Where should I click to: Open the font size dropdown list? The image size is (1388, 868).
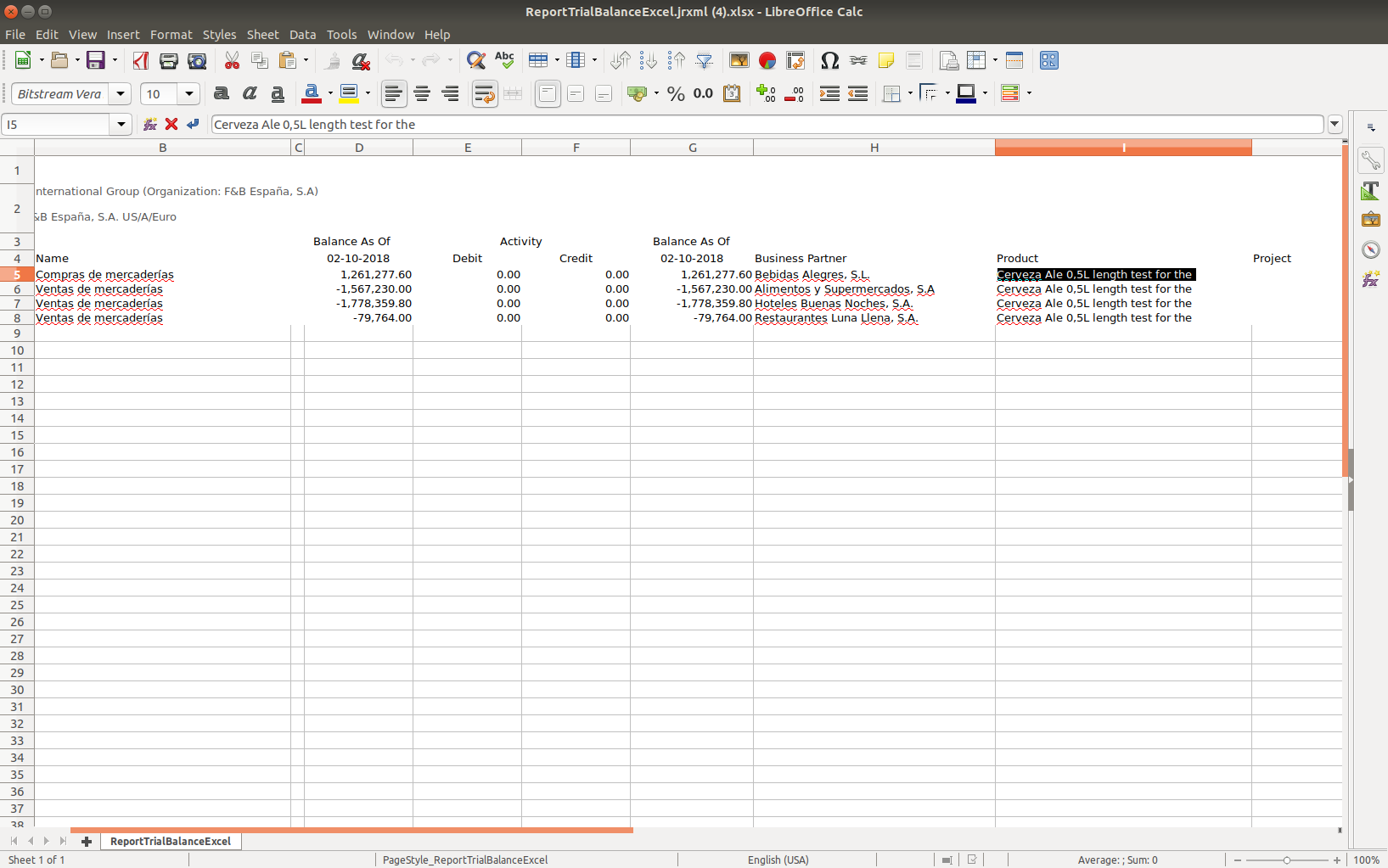pos(189,93)
